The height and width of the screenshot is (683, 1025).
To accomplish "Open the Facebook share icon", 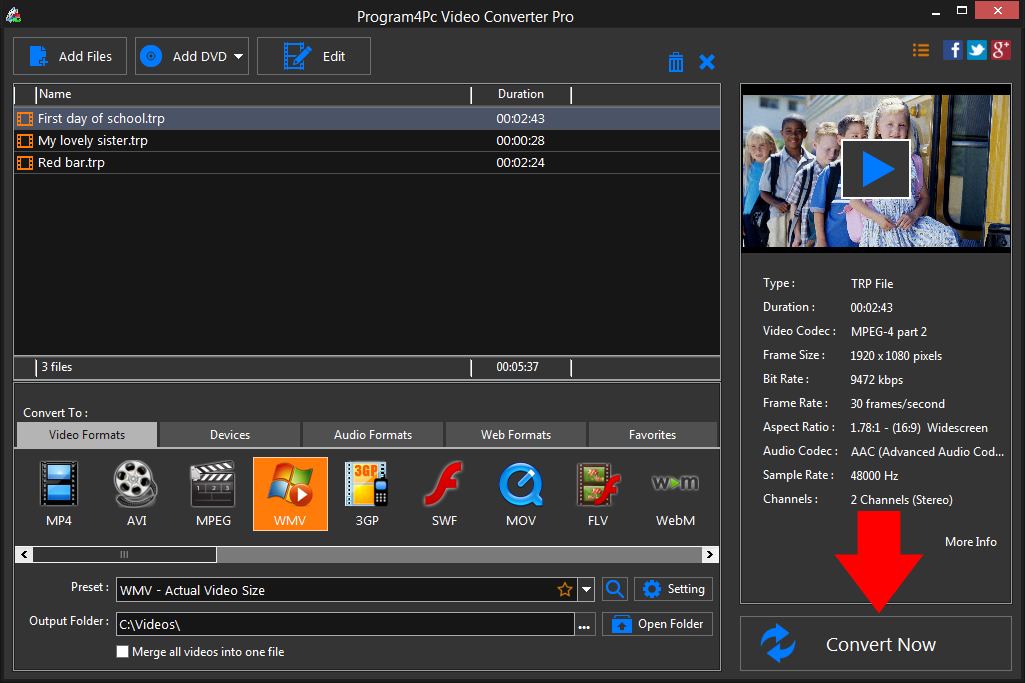I will (952, 49).
